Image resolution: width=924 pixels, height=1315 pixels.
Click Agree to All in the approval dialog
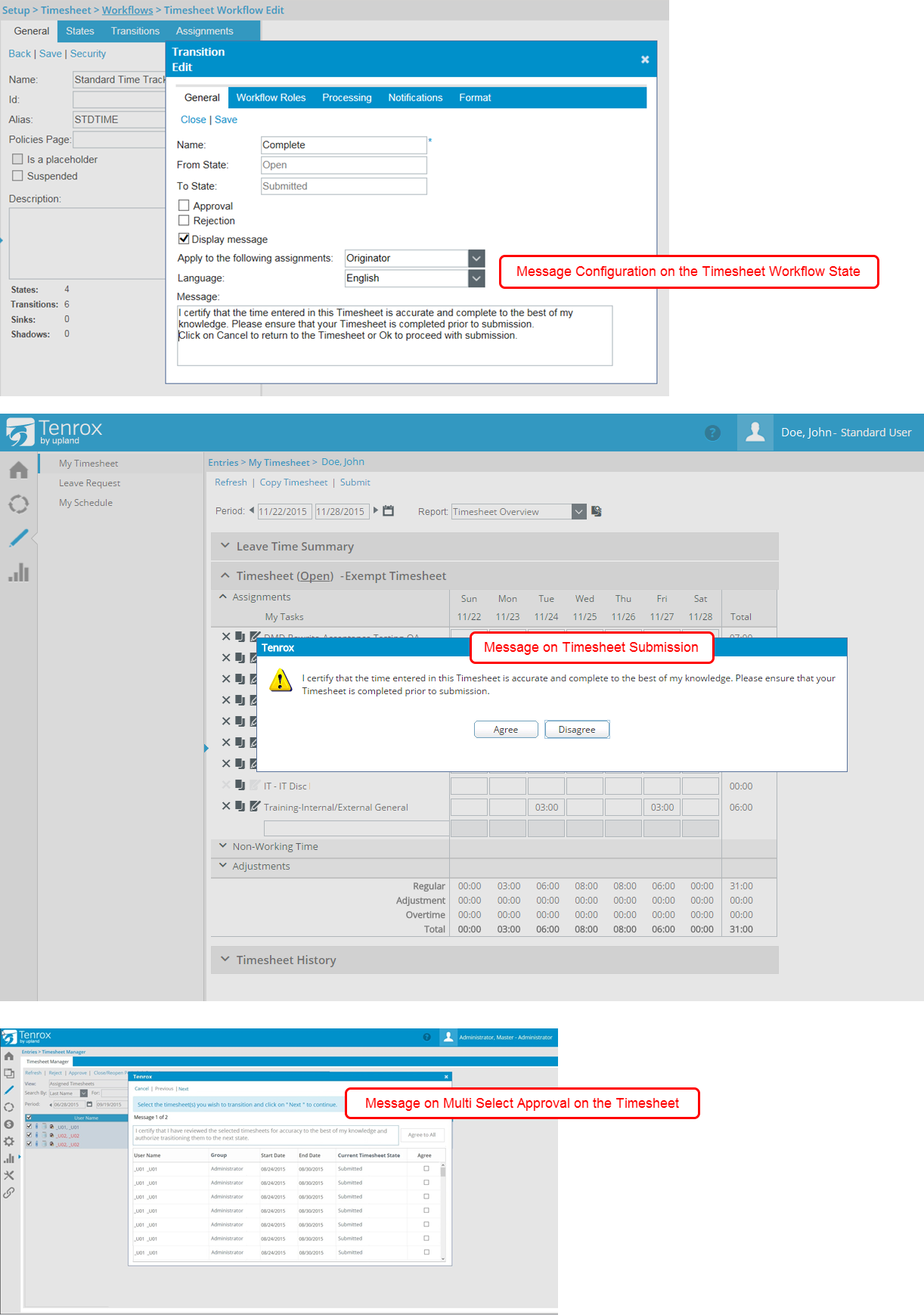421,1134
